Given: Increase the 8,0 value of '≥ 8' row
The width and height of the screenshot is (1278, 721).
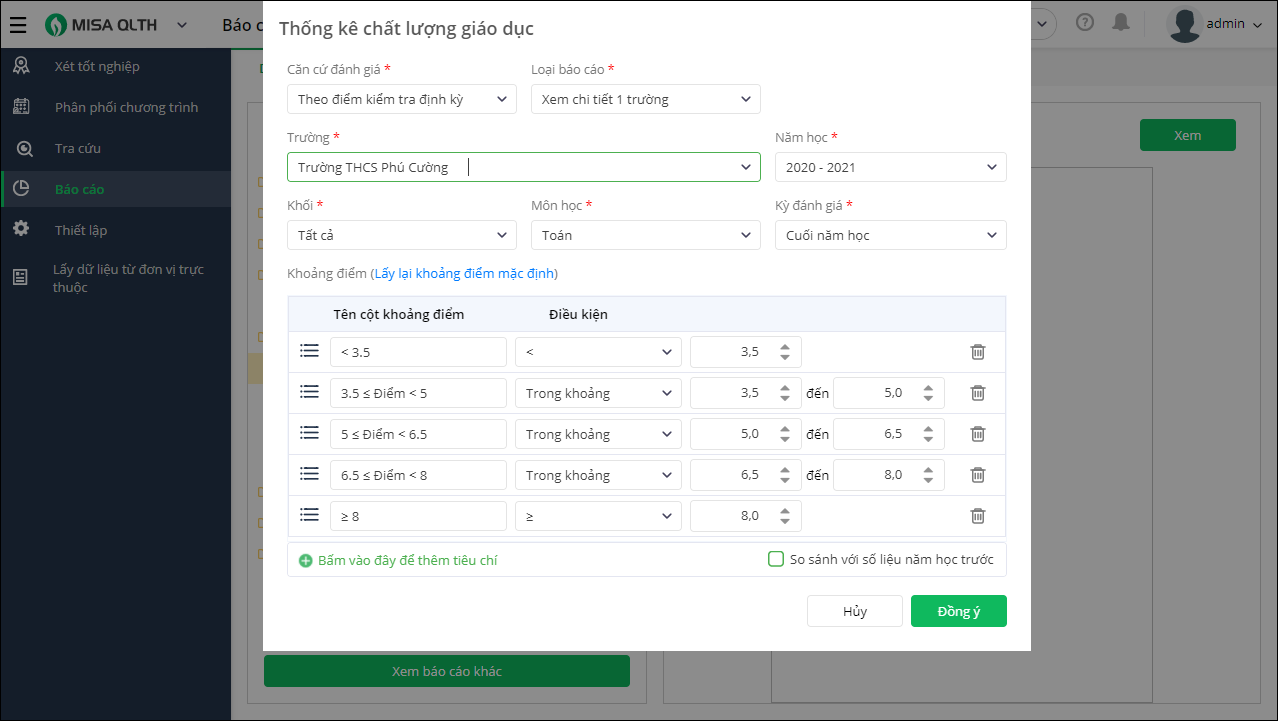Looking at the screenshot, I should [785, 511].
